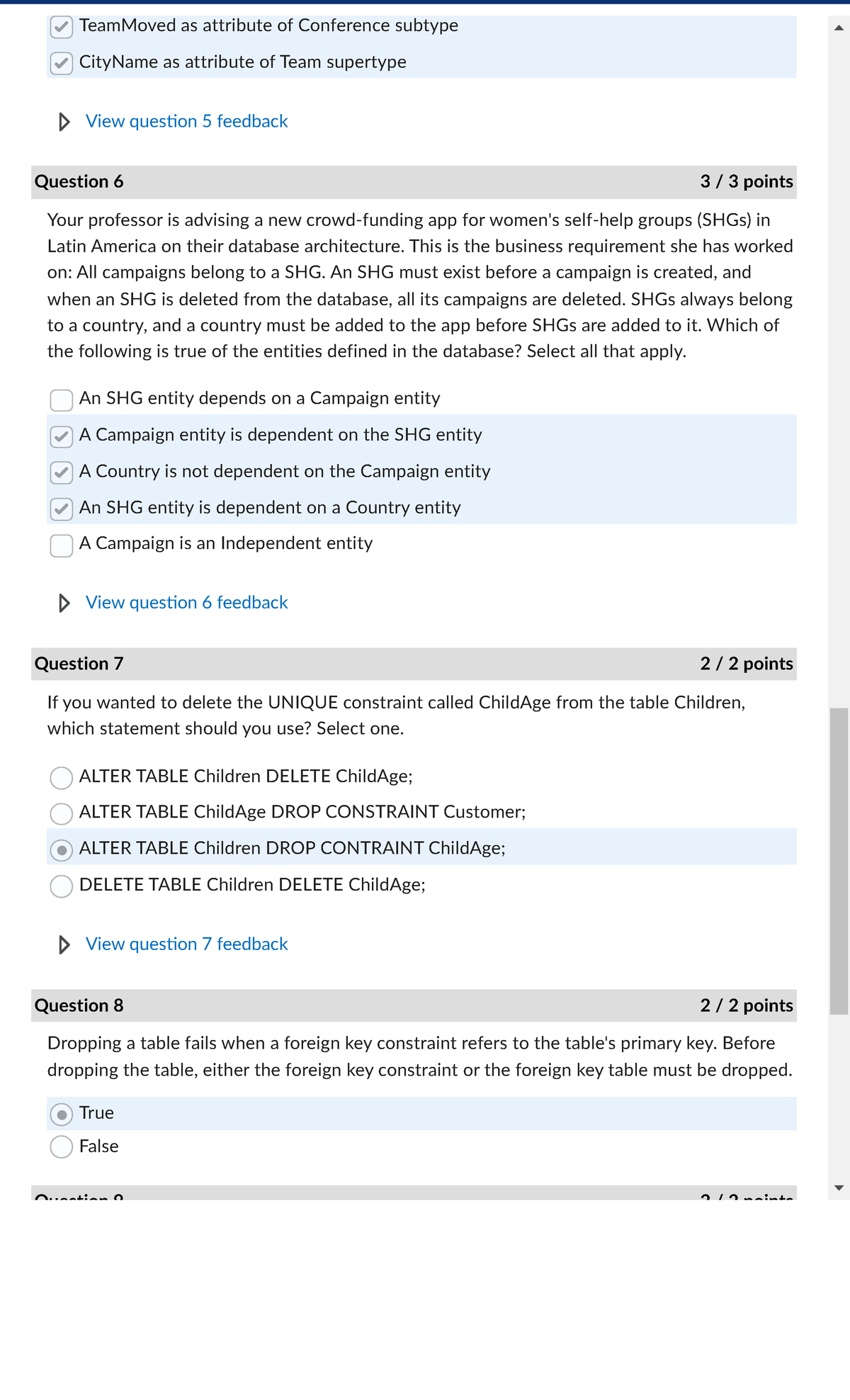Check 'A Campaign is an Independent entity'

pos(61,545)
